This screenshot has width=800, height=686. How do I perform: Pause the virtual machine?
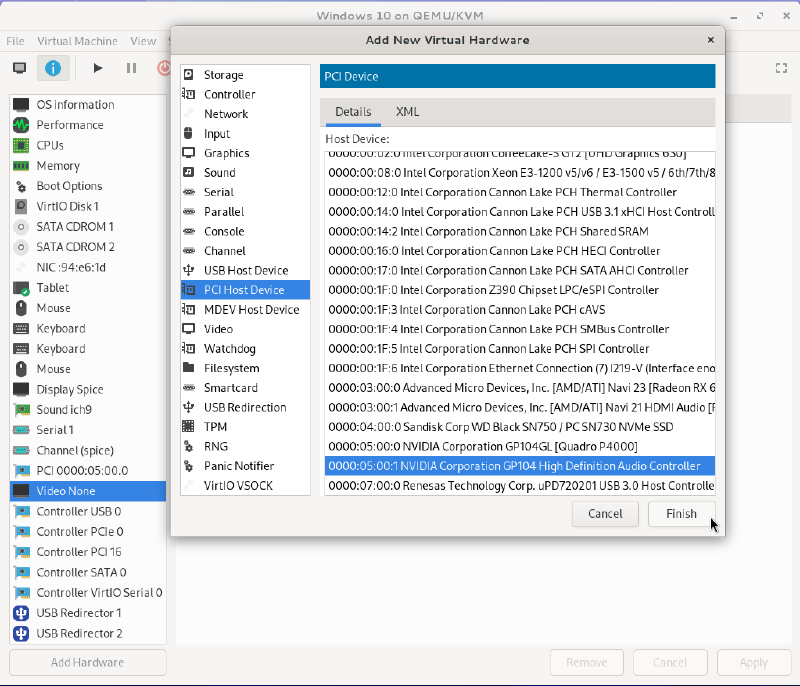coord(131,68)
